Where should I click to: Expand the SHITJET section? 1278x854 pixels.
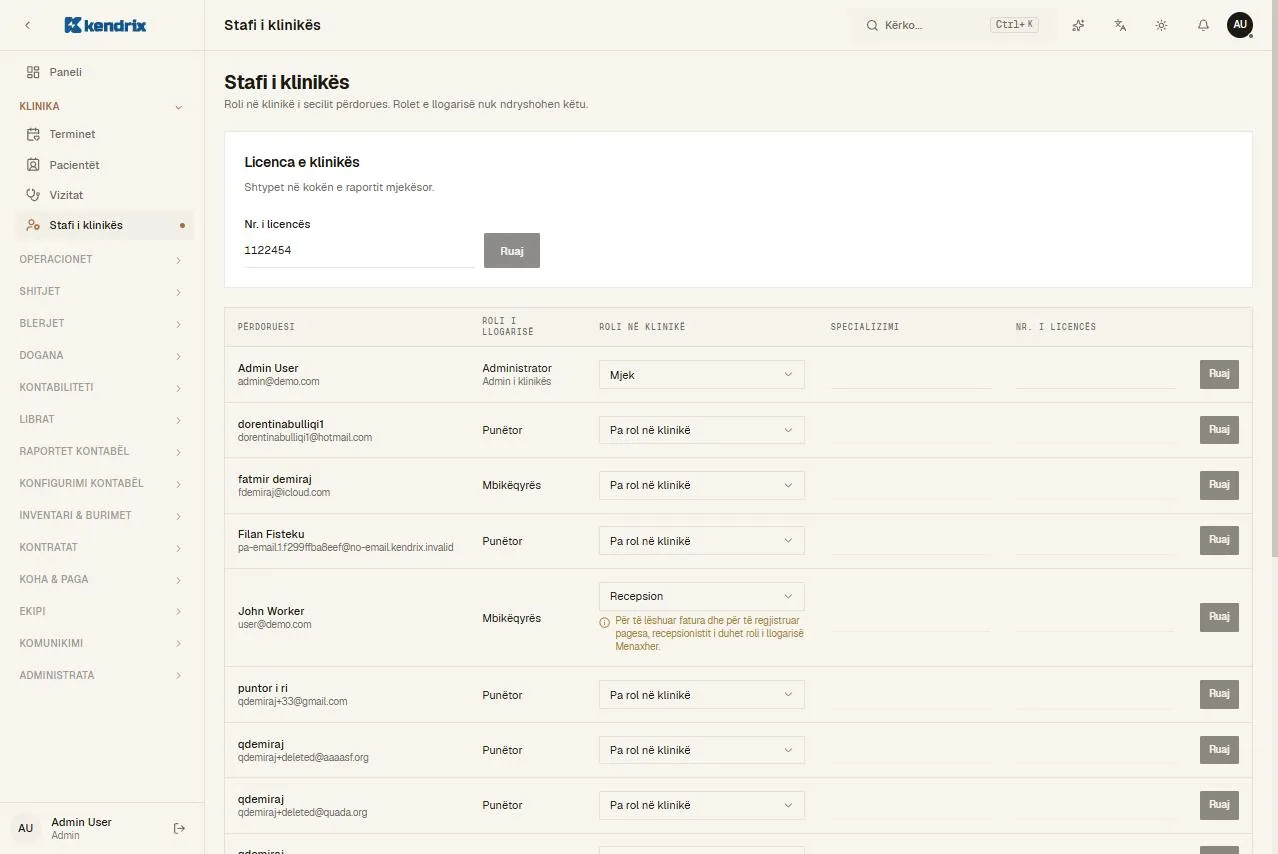click(102, 292)
